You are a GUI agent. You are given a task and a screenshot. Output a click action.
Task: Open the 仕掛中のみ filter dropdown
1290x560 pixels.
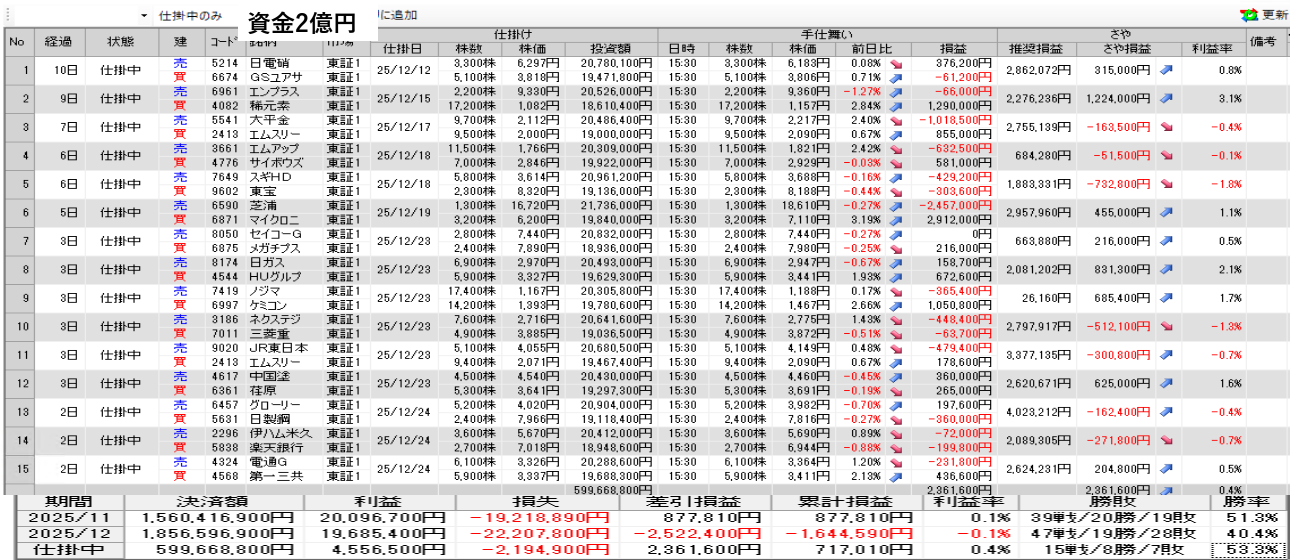pos(144,16)
